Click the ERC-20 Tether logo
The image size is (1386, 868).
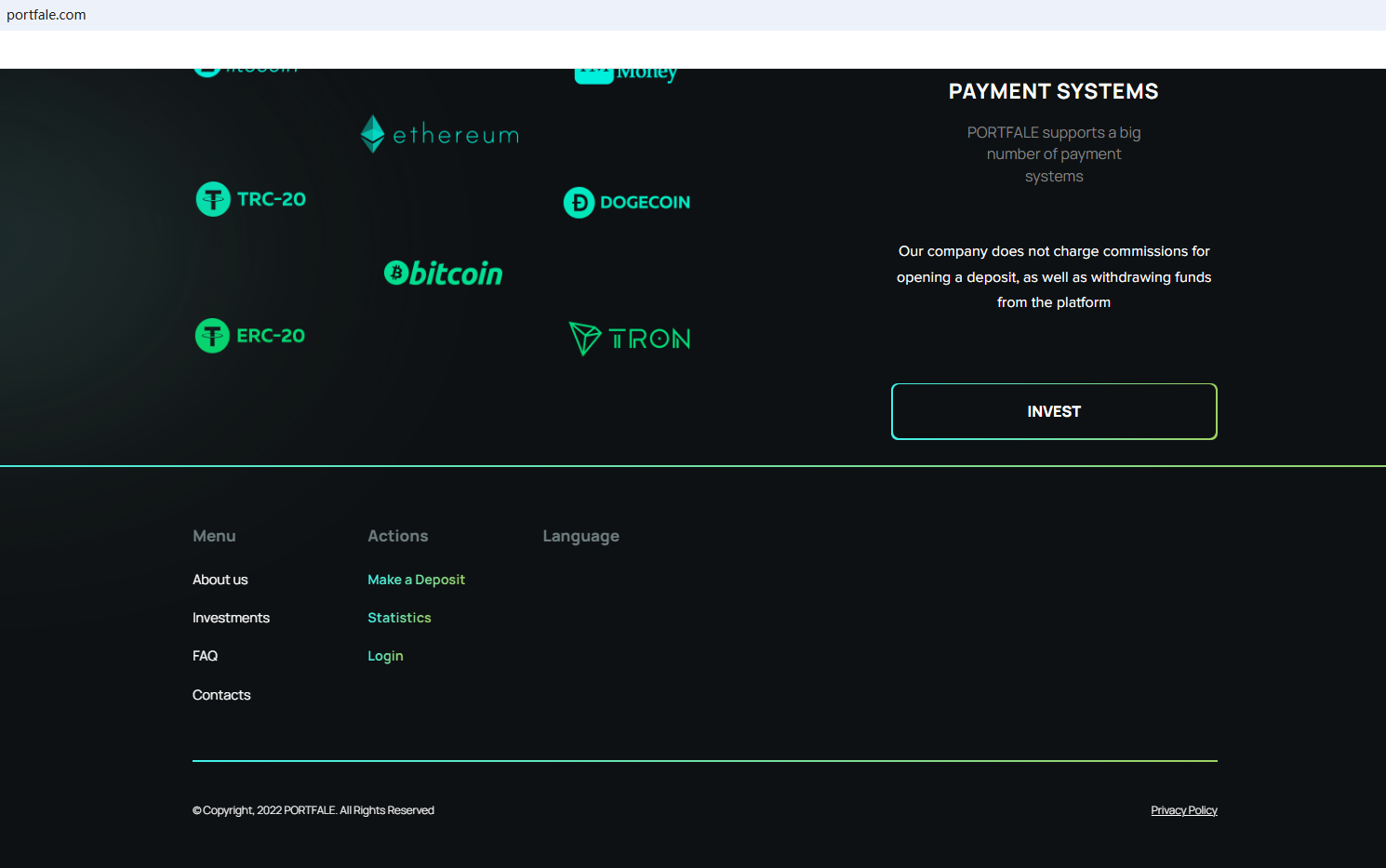tap(249, 336)
